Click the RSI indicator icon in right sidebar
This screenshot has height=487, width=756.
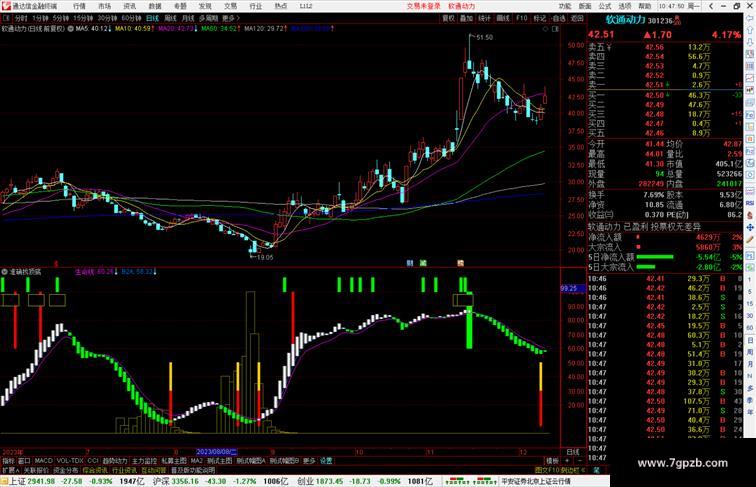pos(750,203)
